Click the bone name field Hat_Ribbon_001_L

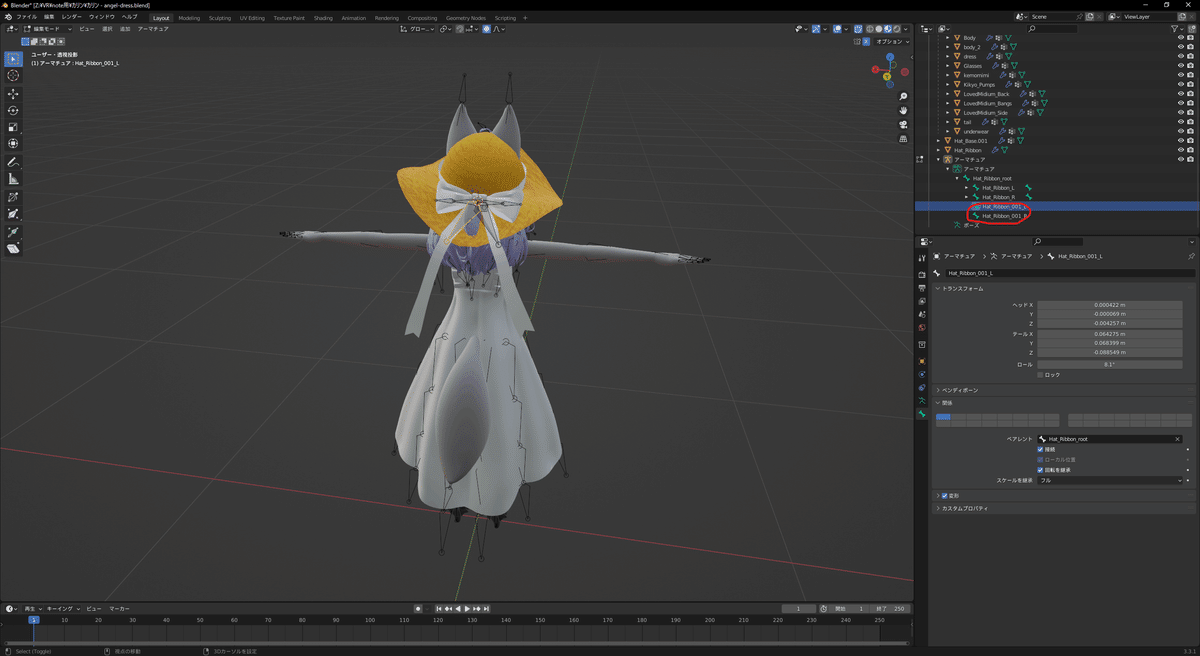pos(1069,272)
